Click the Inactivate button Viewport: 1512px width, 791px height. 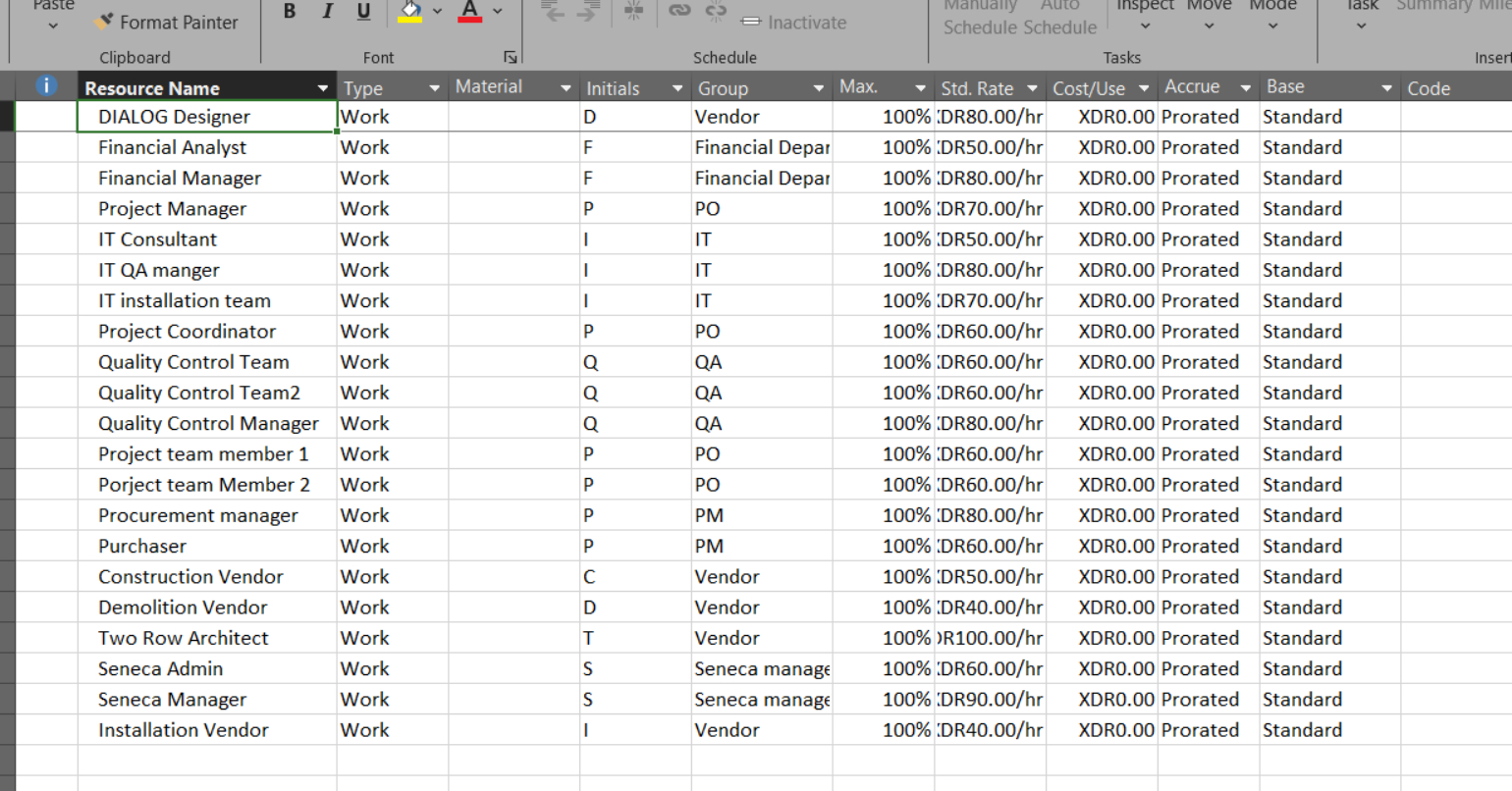(x=794, y=22)
